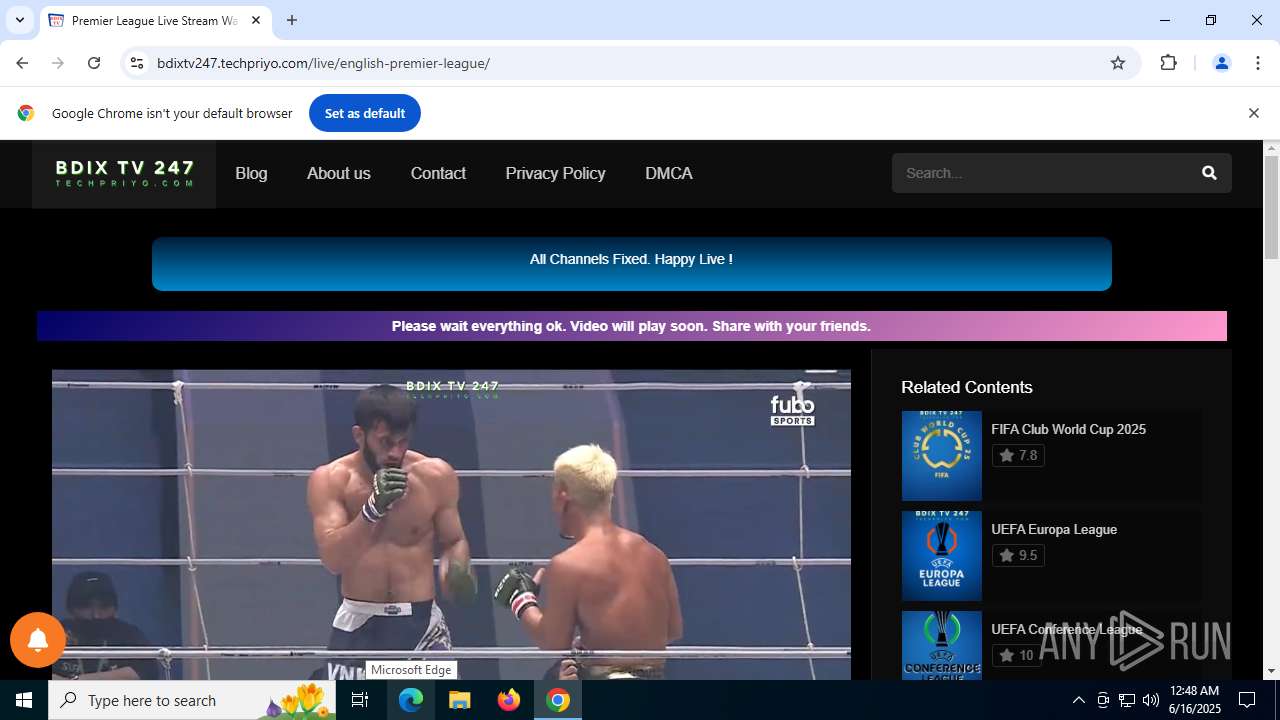Open Chrome profile avatar icon
The height and width of the screenshot is (720, 1280).
coord(1221,63)
